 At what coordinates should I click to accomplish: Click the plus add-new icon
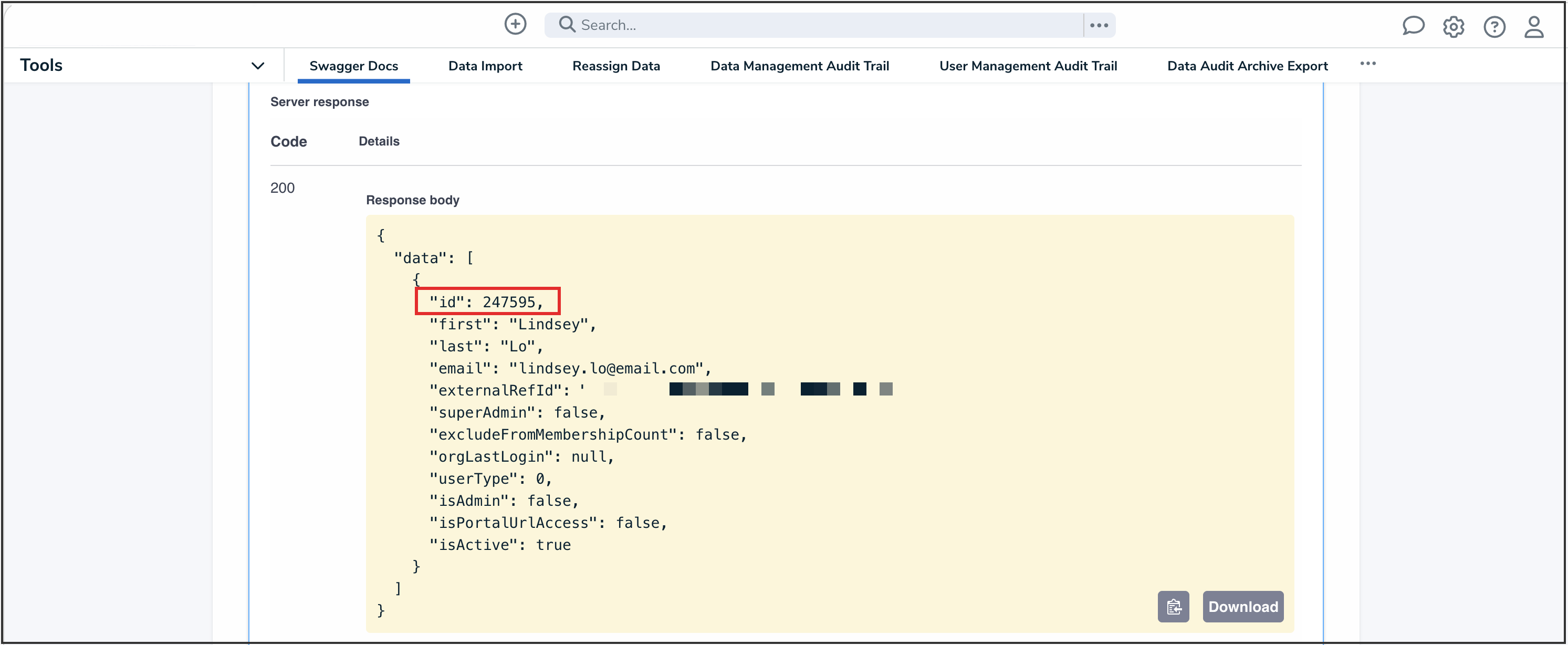click(515, 24)
